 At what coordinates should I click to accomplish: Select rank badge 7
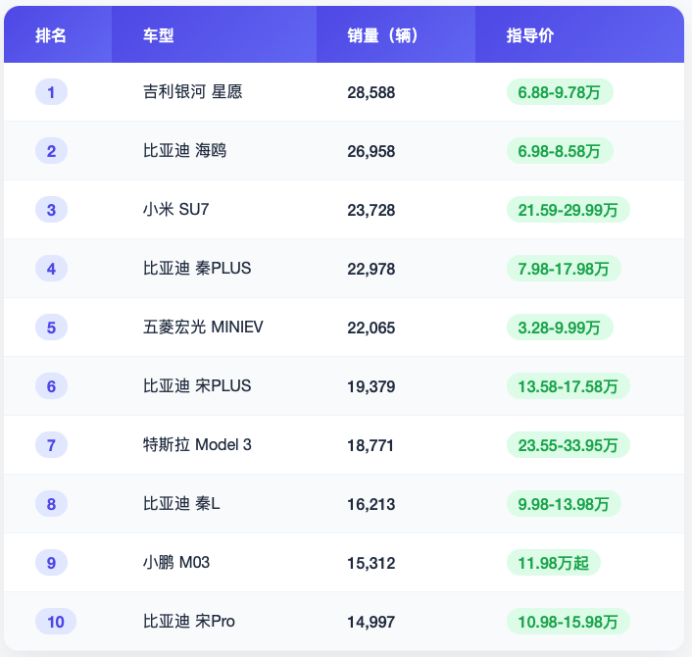pyautogui.click(x=51, y=444)
